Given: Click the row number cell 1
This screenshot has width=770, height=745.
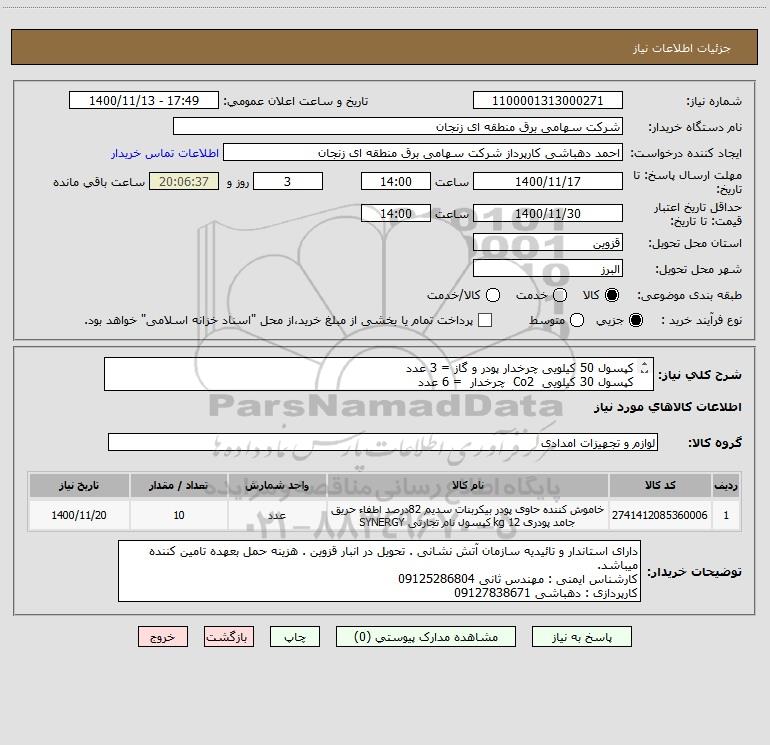Looking at the screenshot, I should tap(726, 515).
